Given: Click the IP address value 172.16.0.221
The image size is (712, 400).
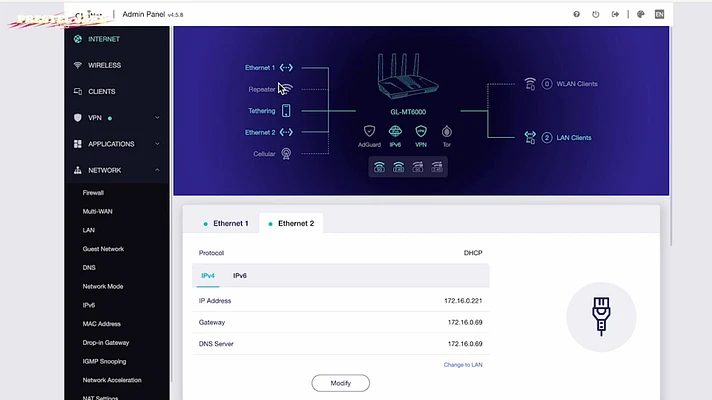Looking at the screenshot, I should [463, 301].
